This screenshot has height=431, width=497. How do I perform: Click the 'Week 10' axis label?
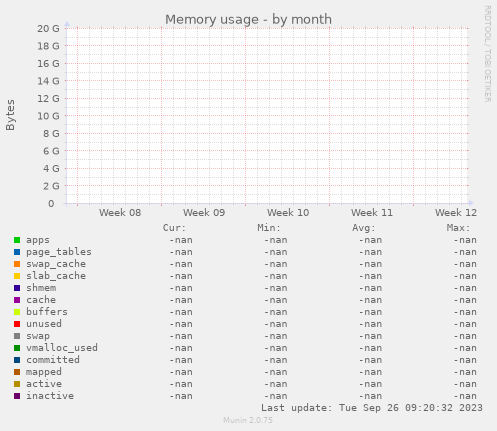tap(288, 213)
